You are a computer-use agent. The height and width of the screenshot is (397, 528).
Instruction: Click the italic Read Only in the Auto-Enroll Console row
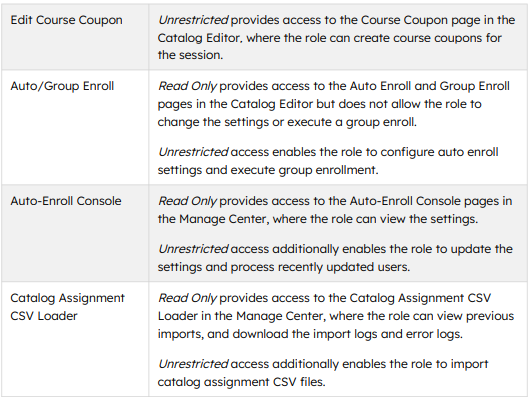point(187,201)
